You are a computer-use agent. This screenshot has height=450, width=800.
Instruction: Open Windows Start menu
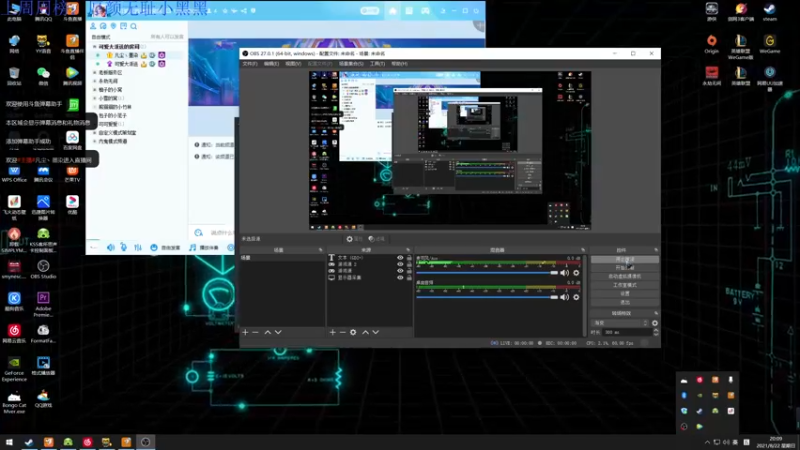[x=9, y=442]
